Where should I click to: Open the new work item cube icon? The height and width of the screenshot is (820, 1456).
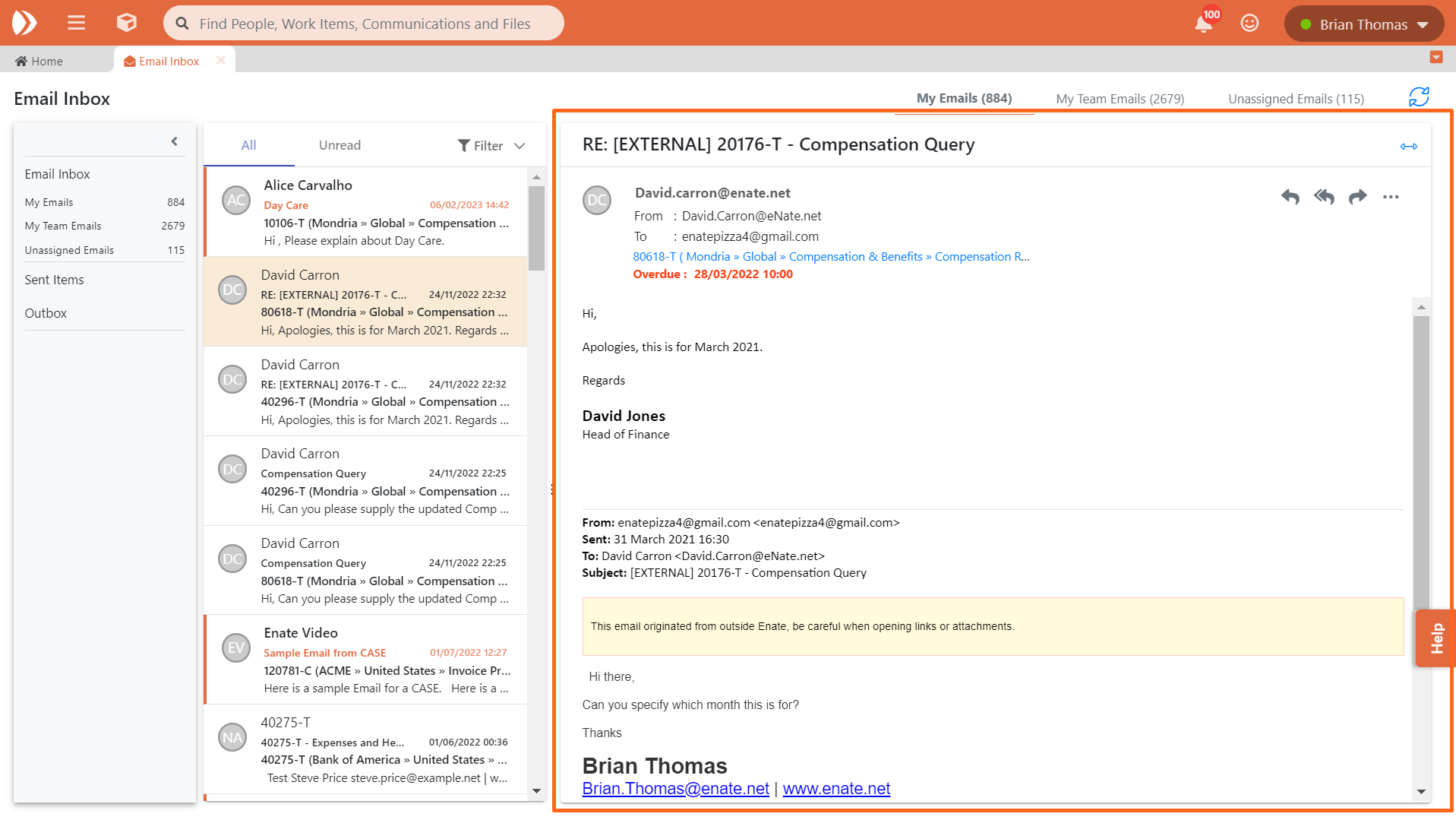[x=126, y=23]
